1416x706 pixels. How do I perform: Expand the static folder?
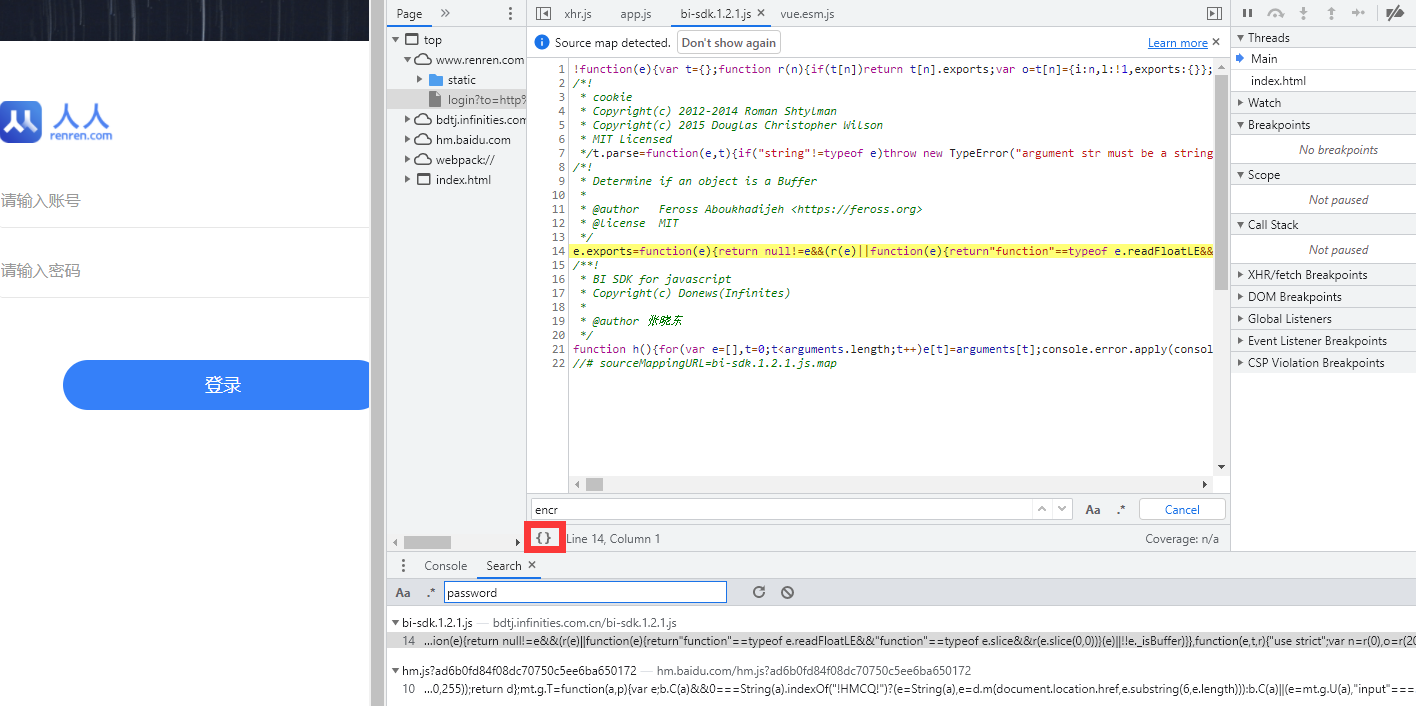coord(420,80)
